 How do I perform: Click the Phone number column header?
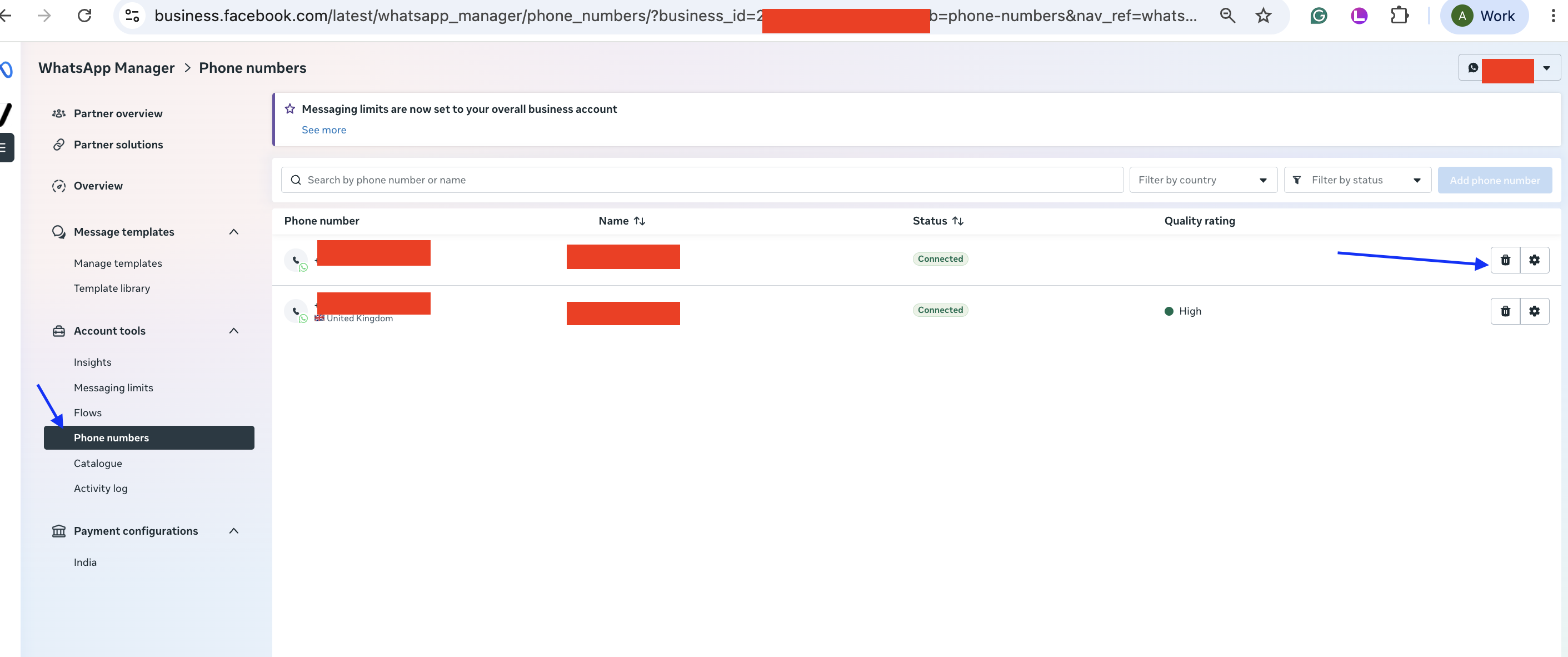321,221
